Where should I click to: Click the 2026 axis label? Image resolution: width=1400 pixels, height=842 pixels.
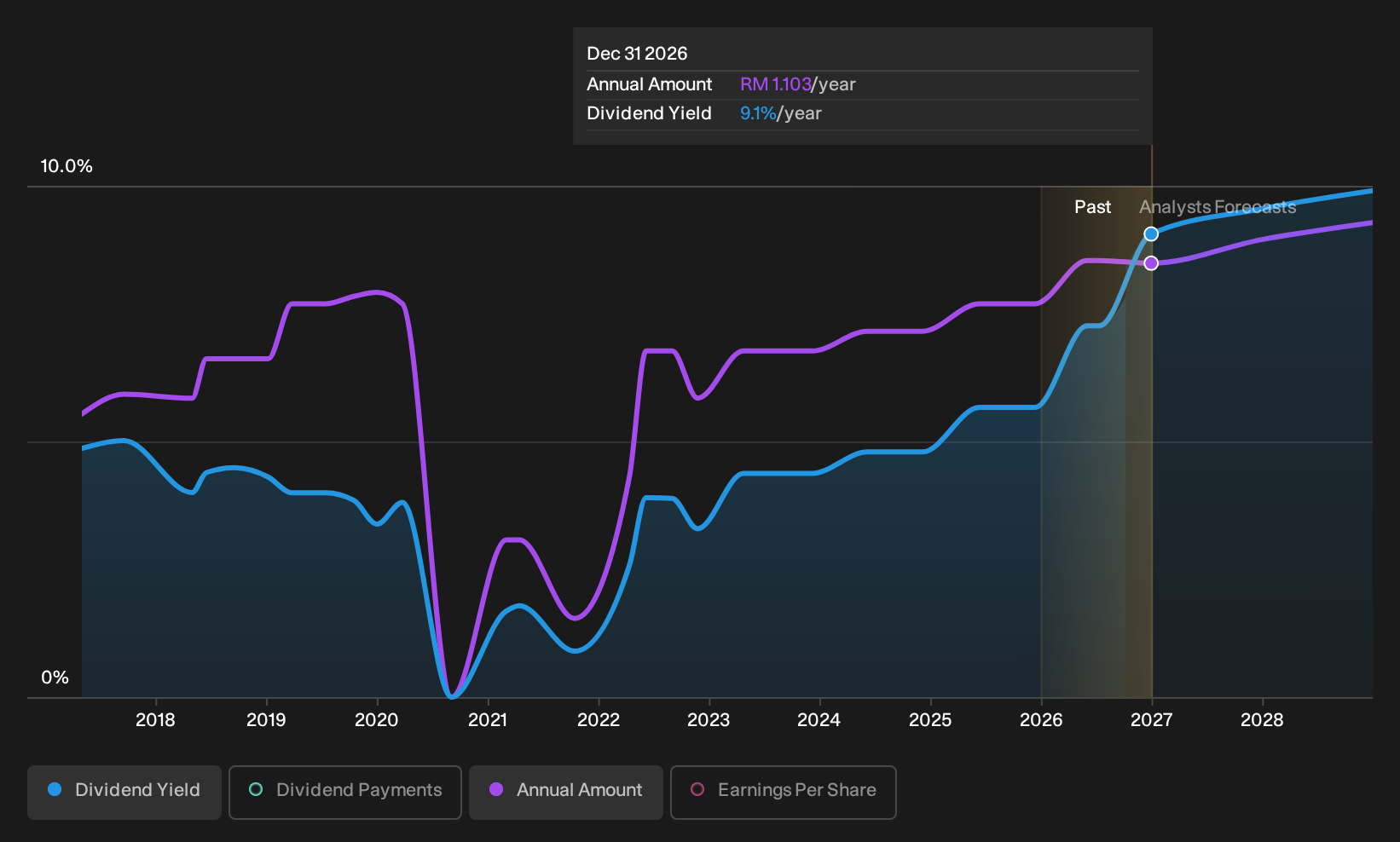(x=1041, y=720)
